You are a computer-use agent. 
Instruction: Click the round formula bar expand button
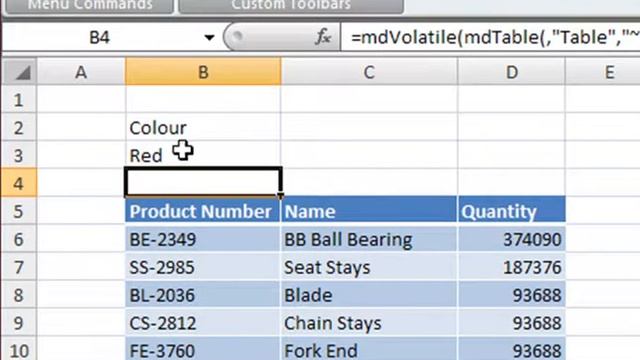238,36
